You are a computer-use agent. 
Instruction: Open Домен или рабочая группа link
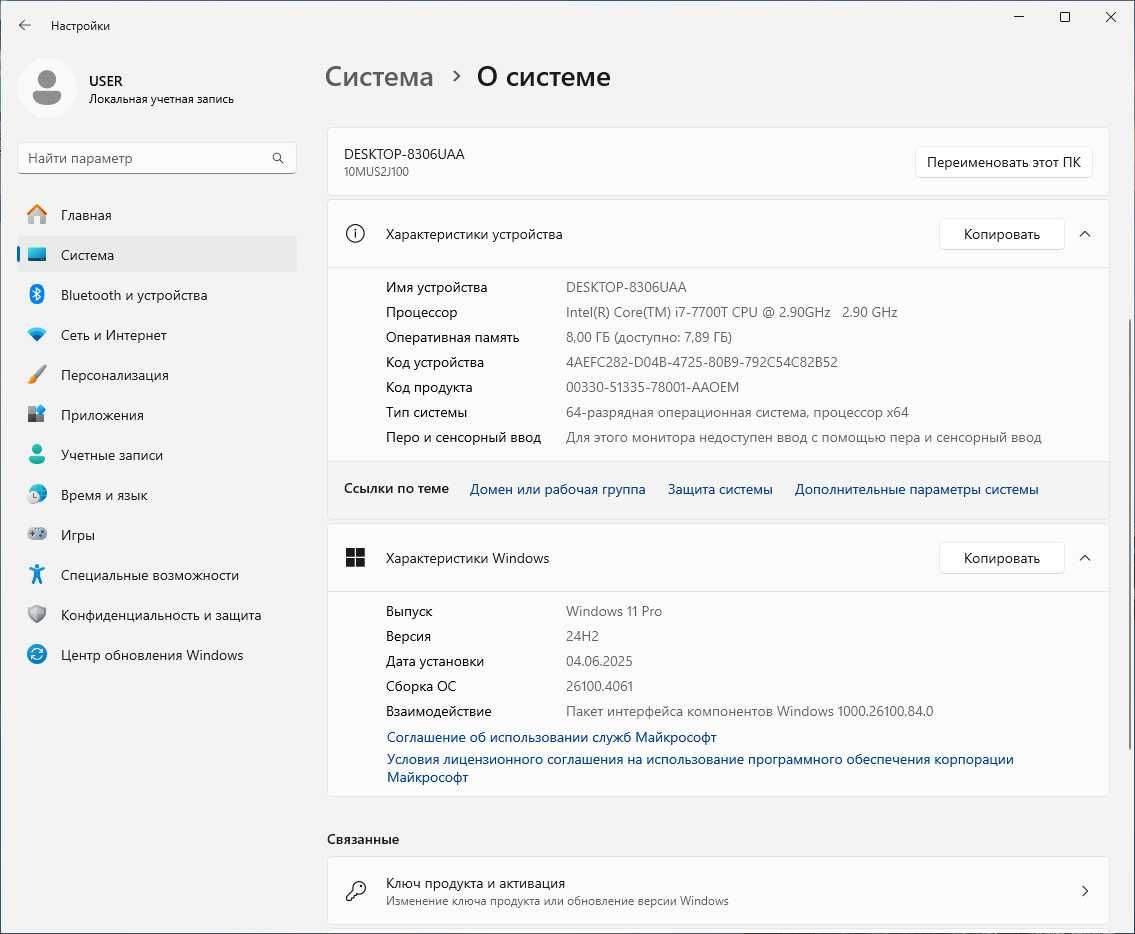tap(557, 489)
